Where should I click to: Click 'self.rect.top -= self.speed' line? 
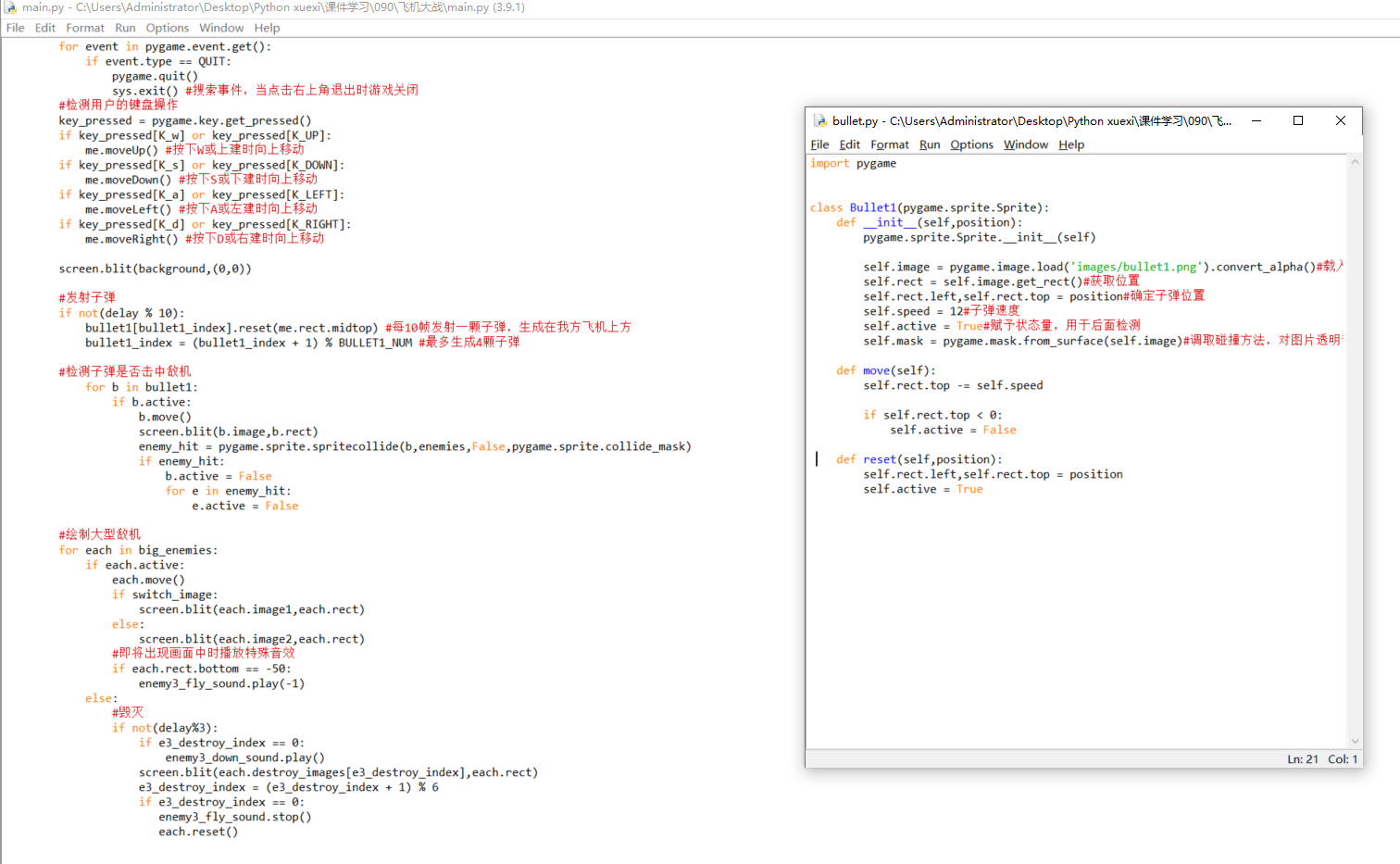(953, 385)
